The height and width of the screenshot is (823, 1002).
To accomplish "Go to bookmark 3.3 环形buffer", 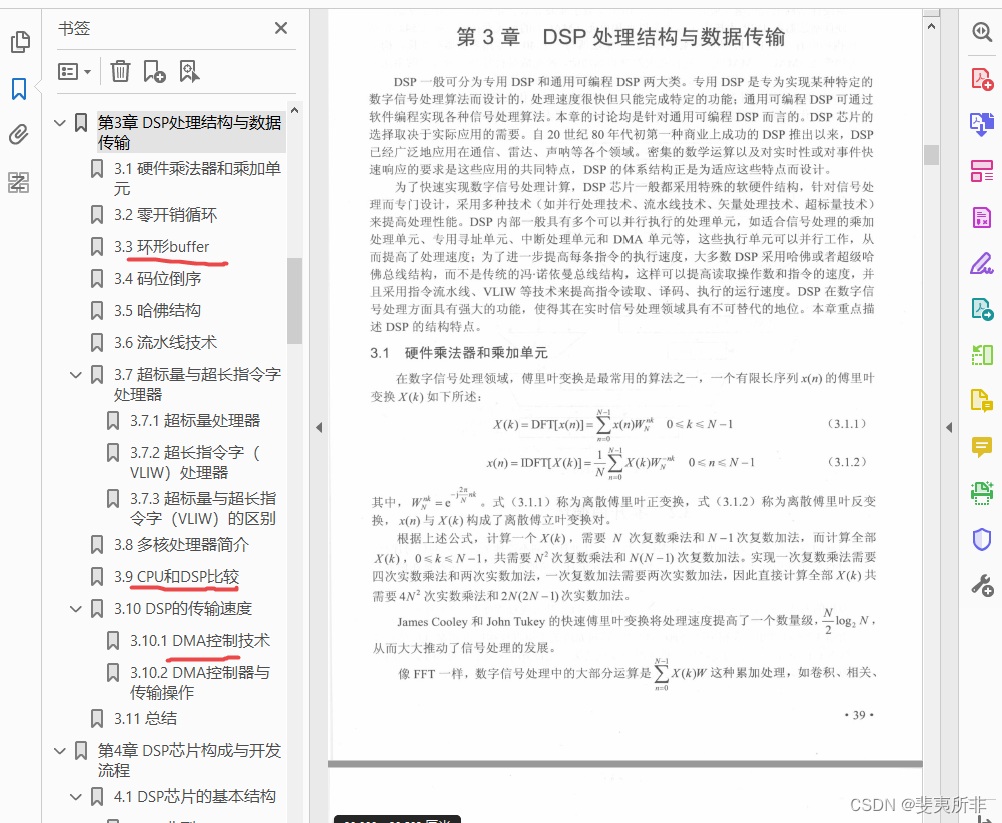I will tap(162, 247).
